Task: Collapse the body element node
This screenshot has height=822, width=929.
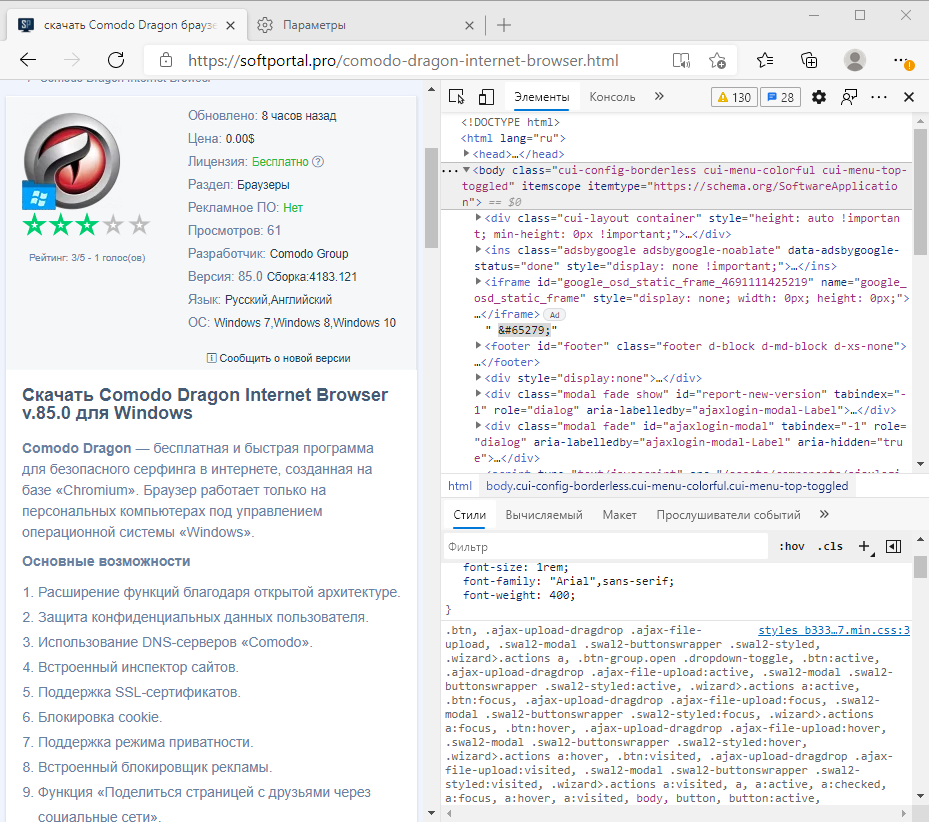Action: coord(466,169)
